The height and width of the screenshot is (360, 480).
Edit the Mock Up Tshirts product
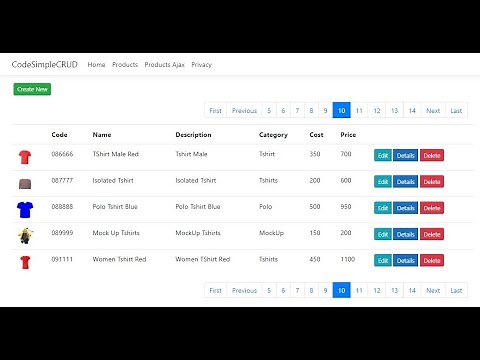[383, 234]
